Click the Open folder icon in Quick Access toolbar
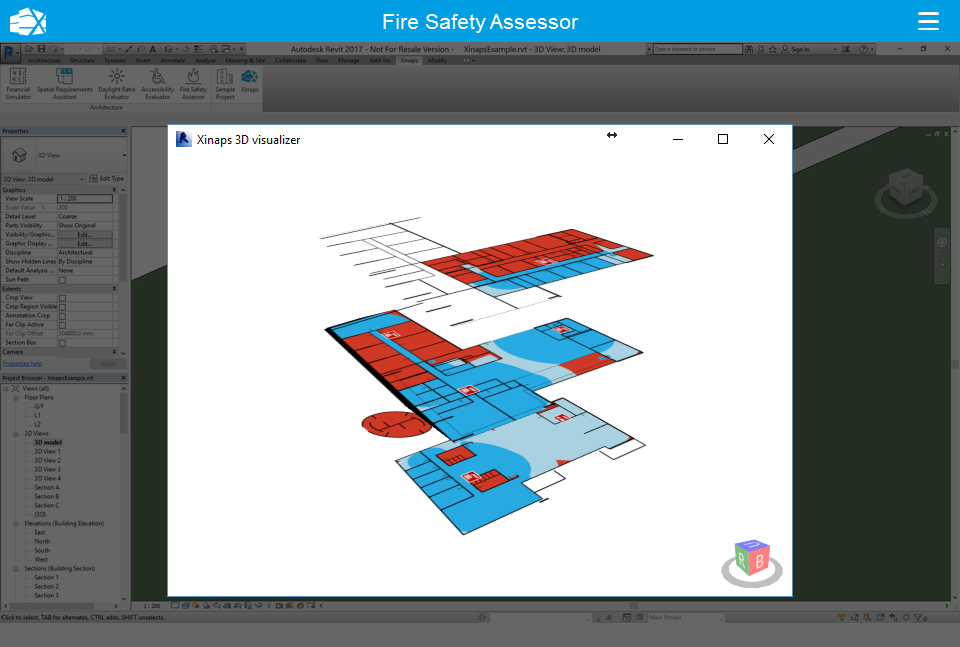 29,49
